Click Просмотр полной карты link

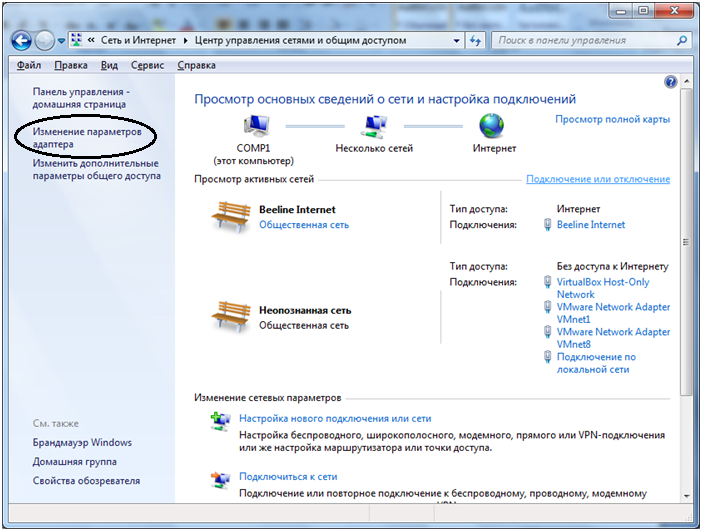pyautogui.click(x=612, y=119)
